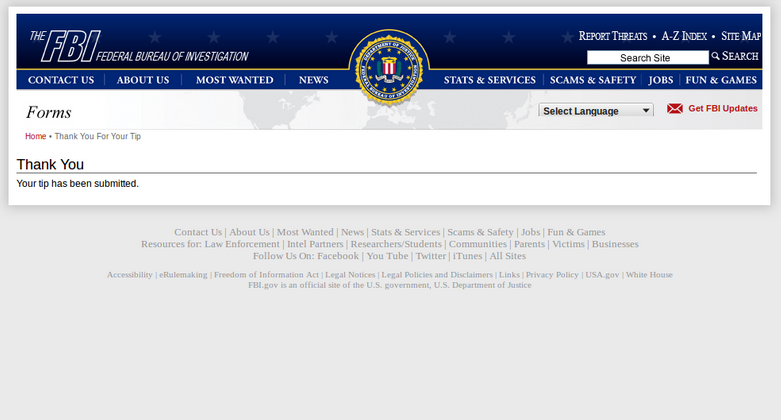Open the Privacy Policy footer link
Viewport: 781px width, 420px height.
[x=552, y=275]
